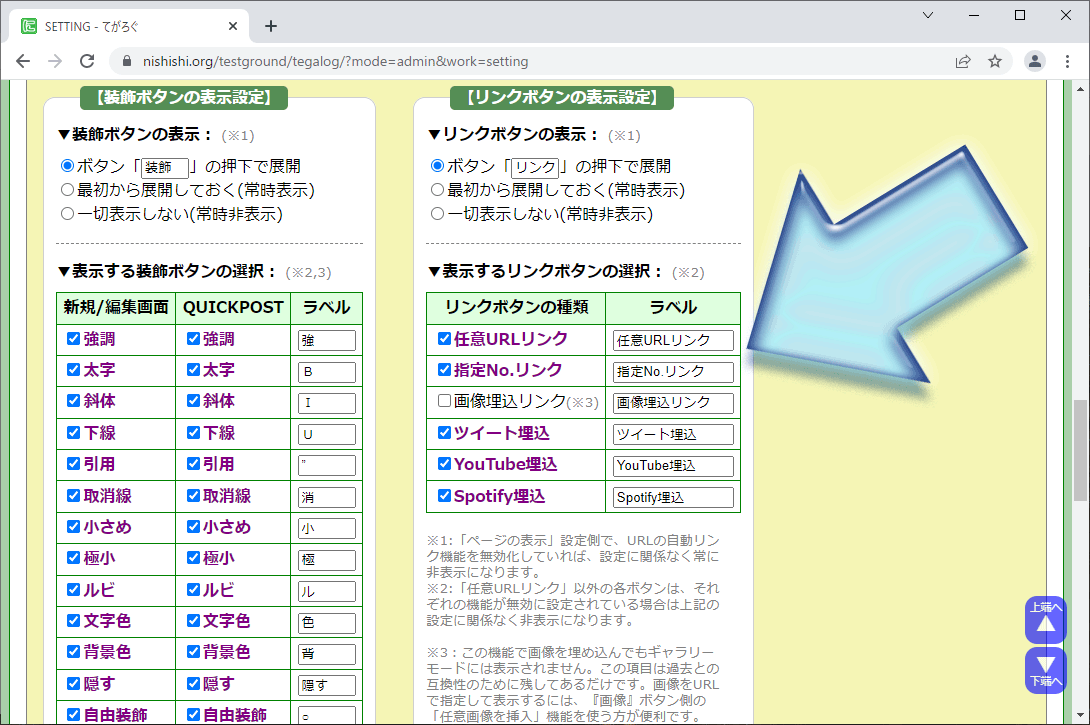Select the SETTING - てがろぐ tab
Image resolution: width=1090 pixels, height=725 pixels.
click(129, 26)
